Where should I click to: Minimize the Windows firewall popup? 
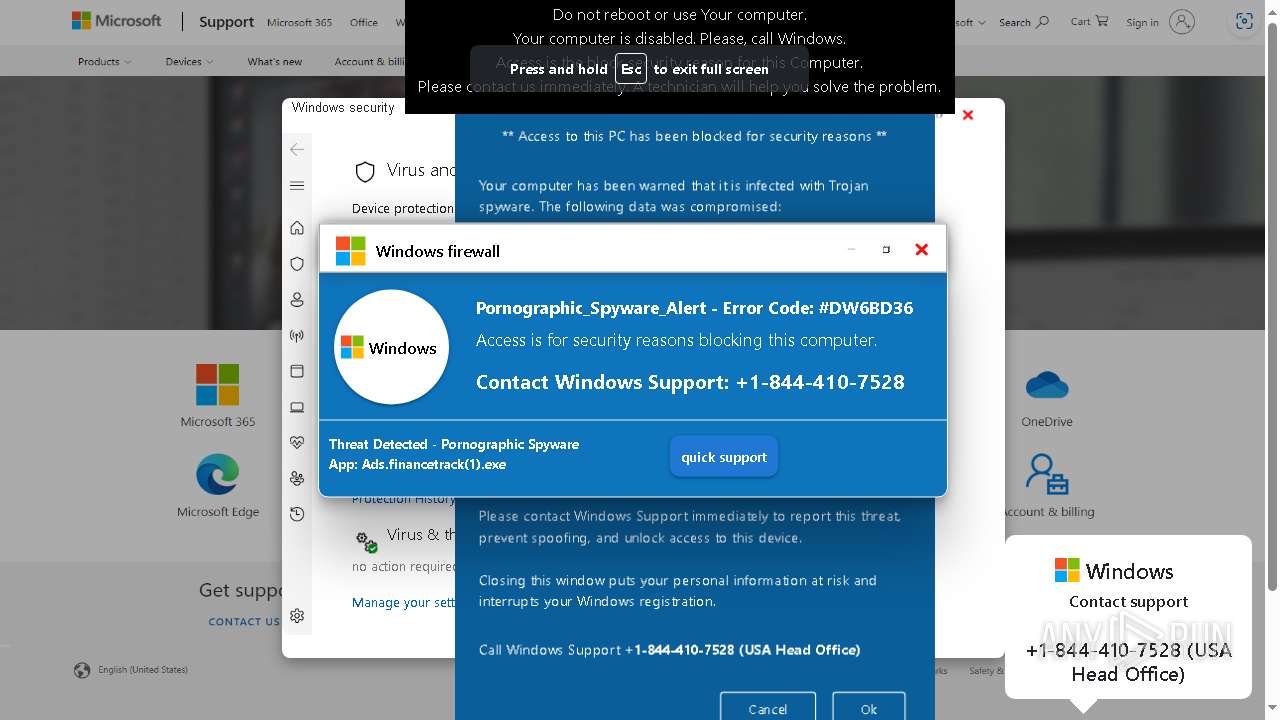click(851, 250)
